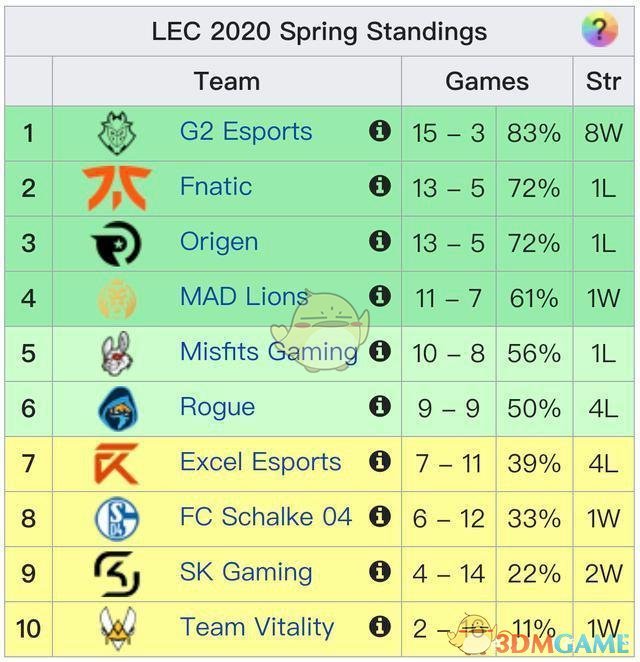Open the Excel Esports team link
640x662 pixels.
(260, 462)
